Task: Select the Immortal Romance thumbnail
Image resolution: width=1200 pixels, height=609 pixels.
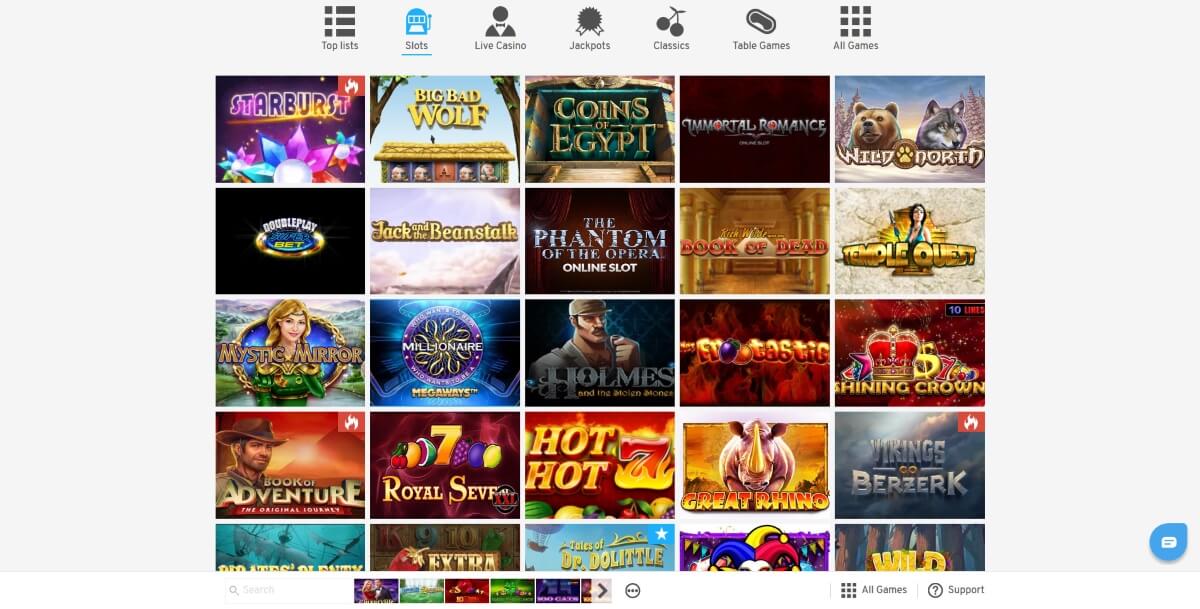Action: [755, 129]
